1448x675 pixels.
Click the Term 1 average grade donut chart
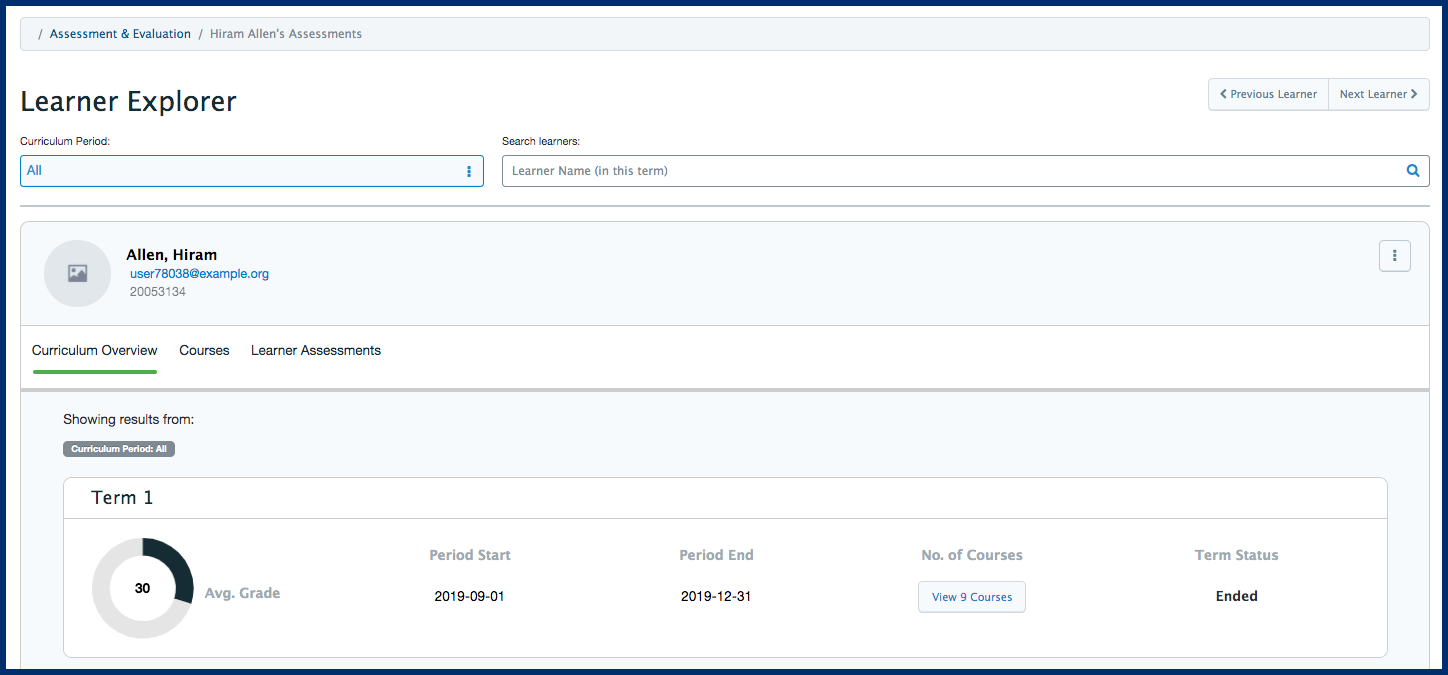(x=142, y=588)
